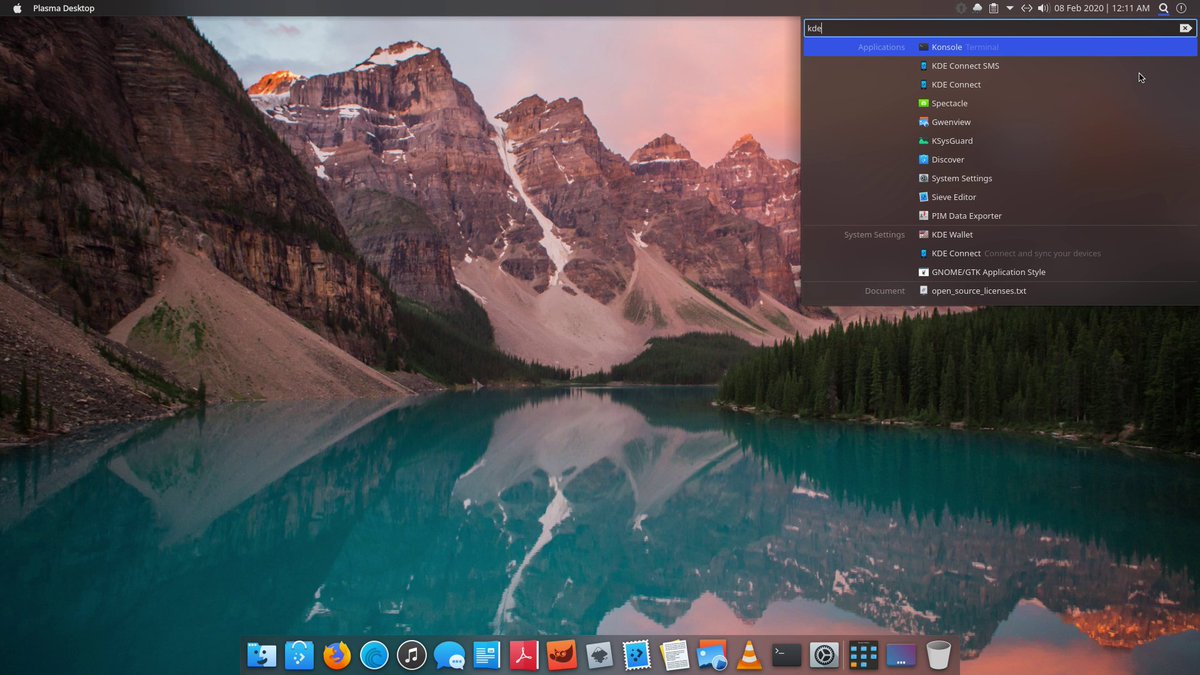Open the leftmost logo menu in menu bar
Screen dimensions: 1200x675
click(x=16, y=8)
